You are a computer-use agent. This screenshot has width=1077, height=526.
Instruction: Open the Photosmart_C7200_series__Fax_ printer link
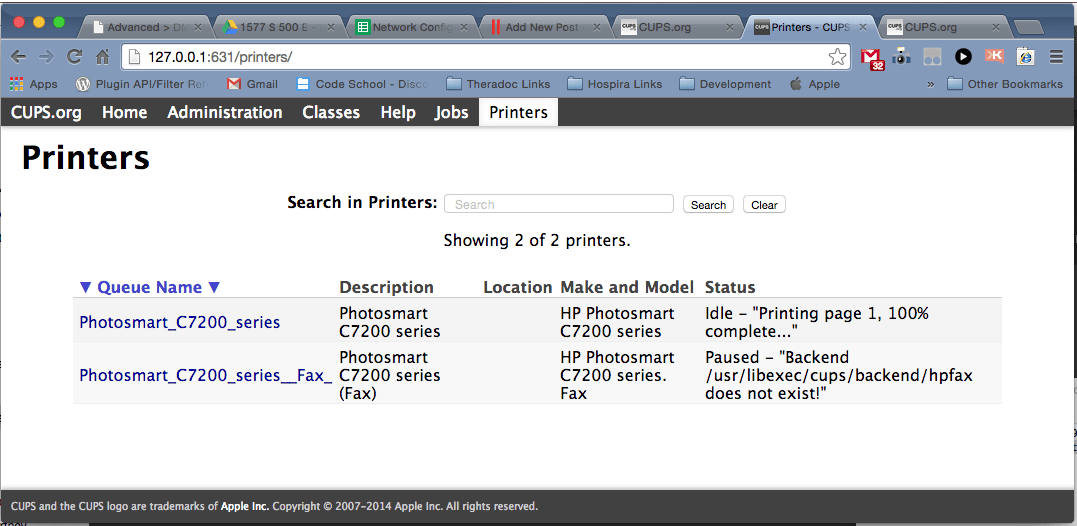pyautogui.click(x=206, y=376)
